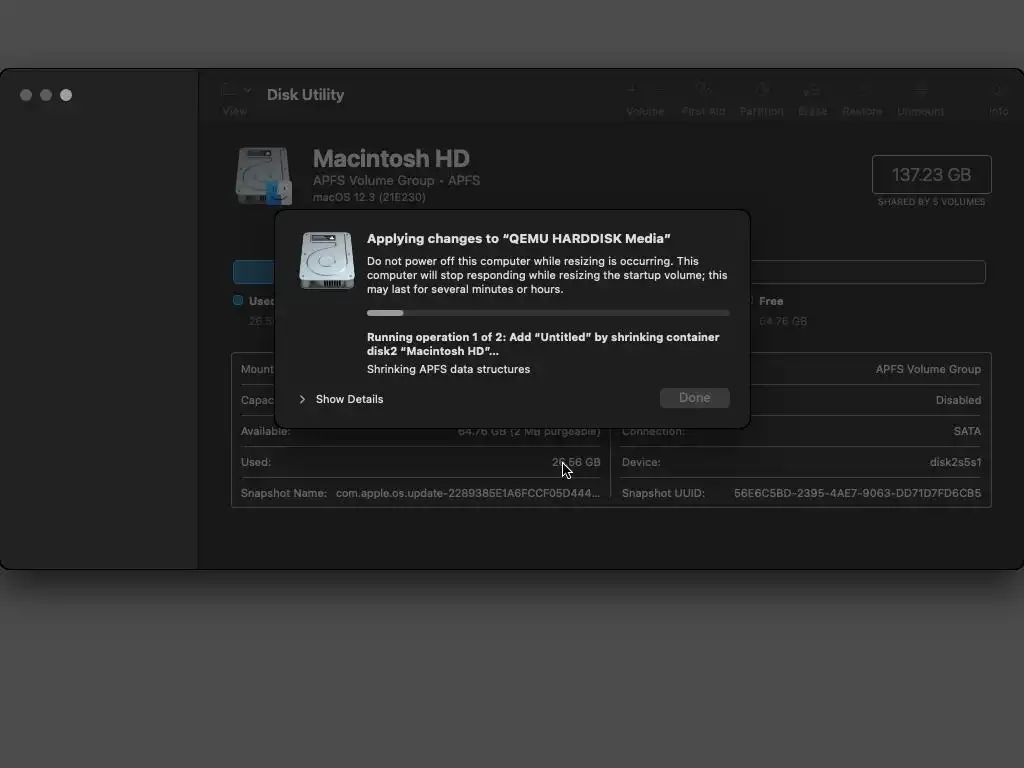Click the remove Volume minus icon
The image size is (1024, 768).
[x=660, y=89]
